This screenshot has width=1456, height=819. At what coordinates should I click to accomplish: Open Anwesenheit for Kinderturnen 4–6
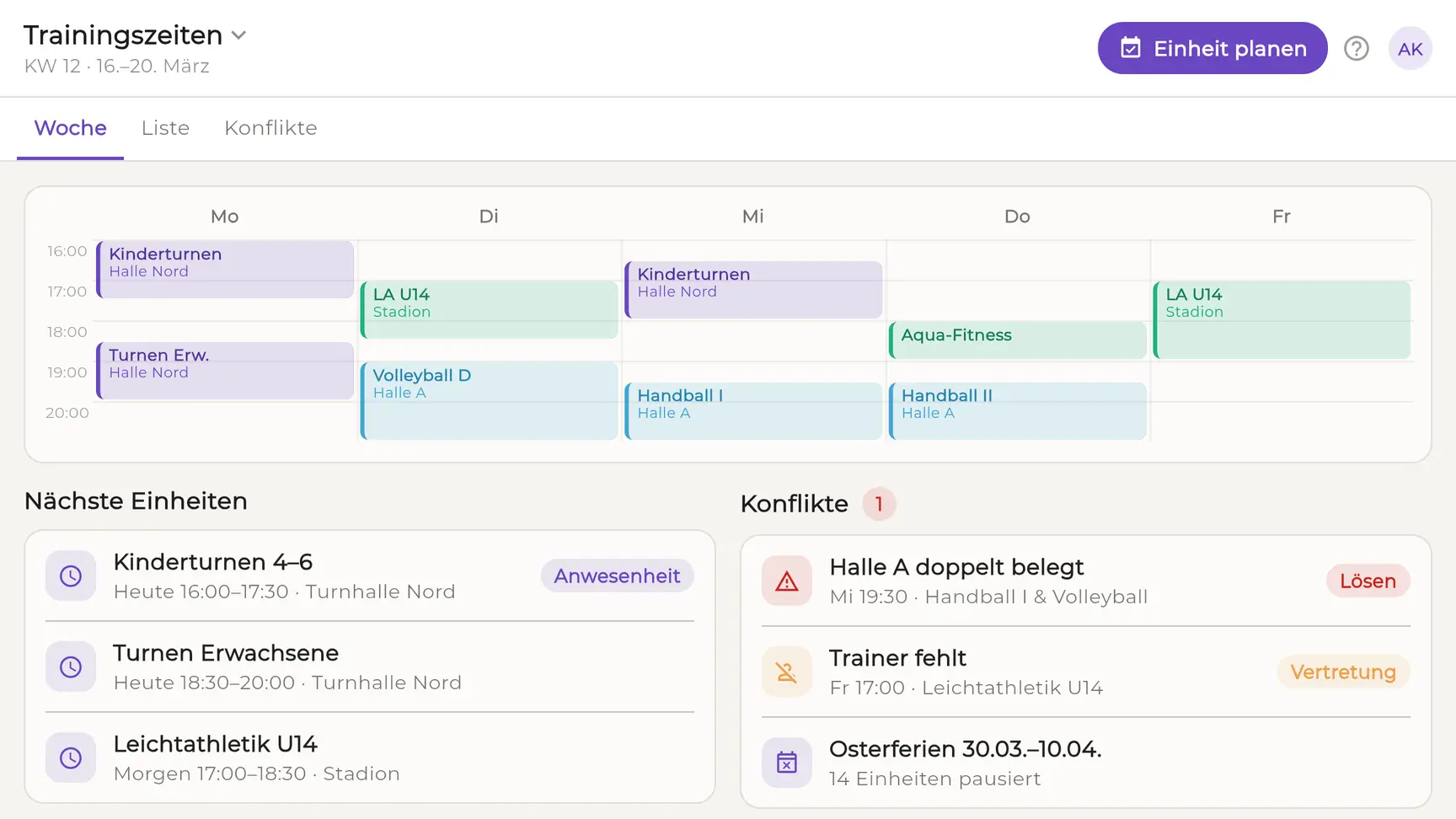pyautogui.click(x=617, y=575)
